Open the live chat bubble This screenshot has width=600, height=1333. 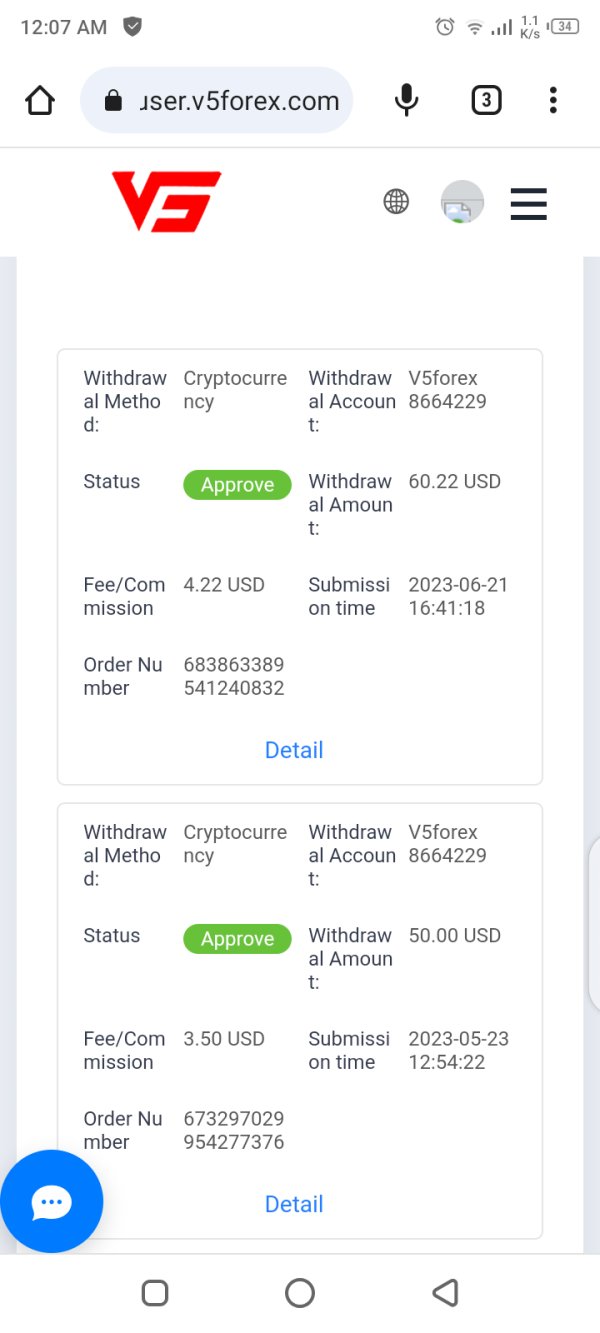point(52,1202)
